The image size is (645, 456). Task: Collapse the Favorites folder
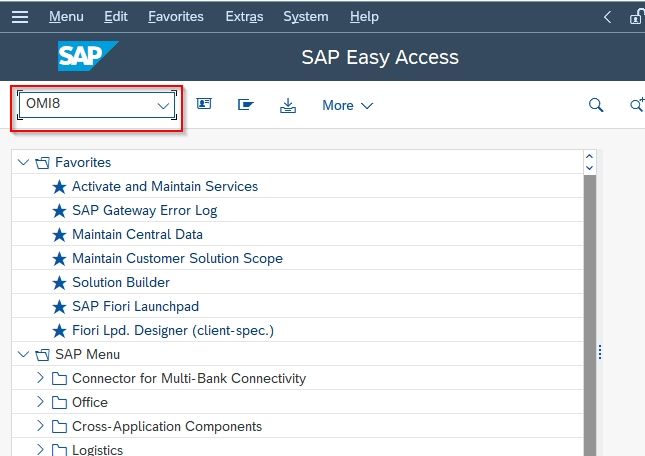coord(23,162)
